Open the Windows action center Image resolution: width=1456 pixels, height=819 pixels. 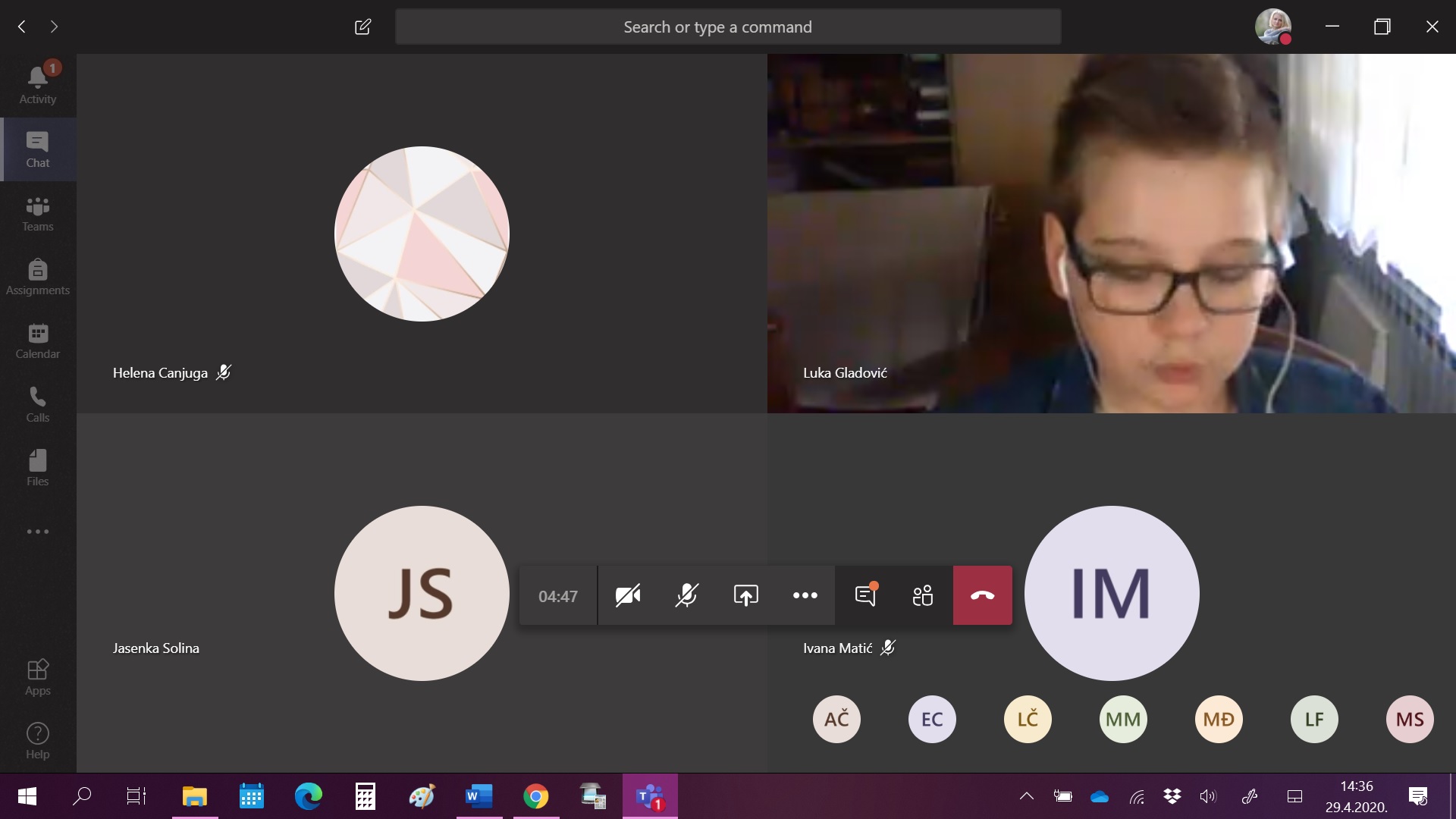tap(1418, 796)
